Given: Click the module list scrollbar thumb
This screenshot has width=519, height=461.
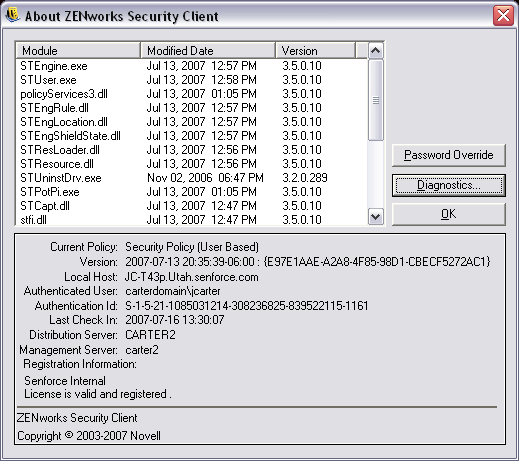Looking at the screenshot, I should 376,100.
